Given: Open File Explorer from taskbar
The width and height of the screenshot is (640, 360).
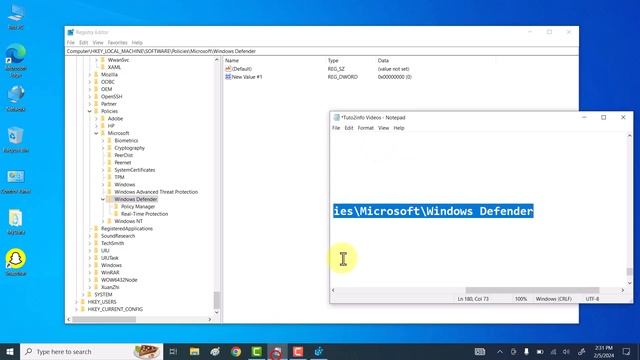Looking at the screenshot, I should coord(194,351).
